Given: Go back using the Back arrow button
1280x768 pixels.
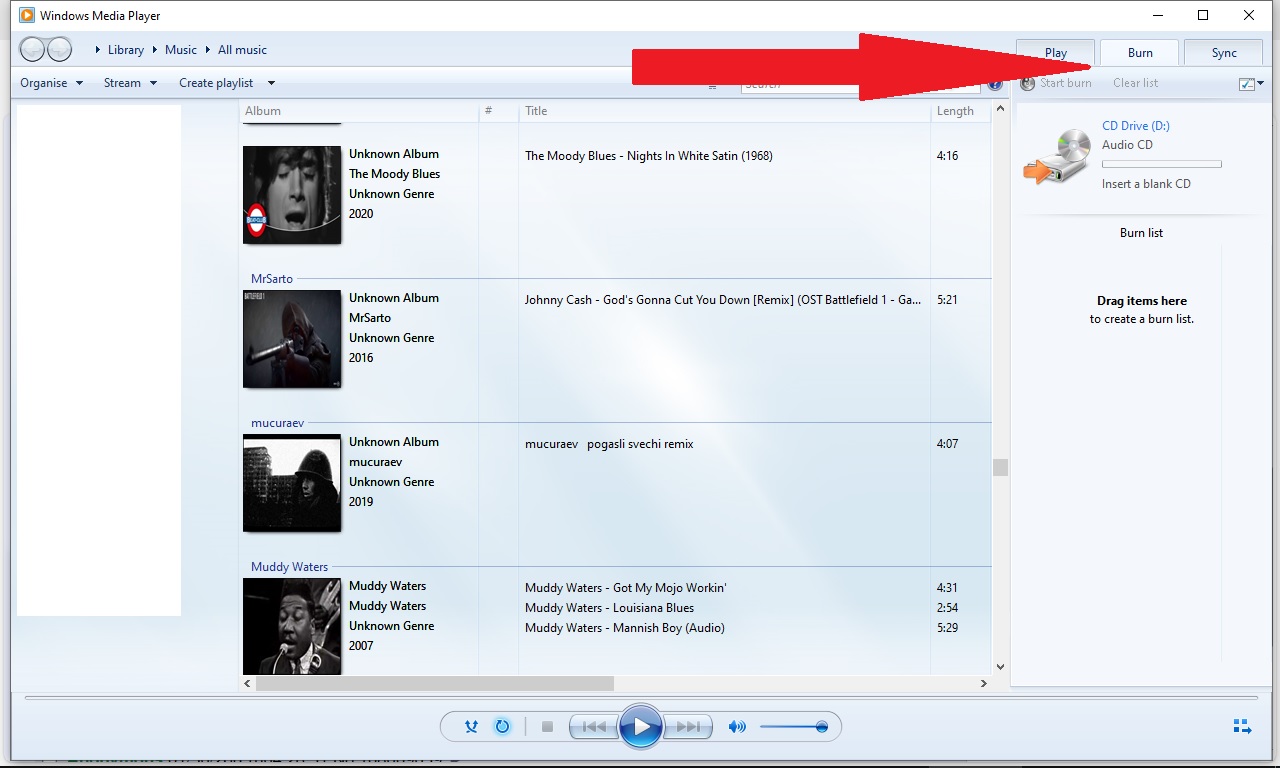Looking at the screenshot, I should pyautogui.click(x=33, y=49).
